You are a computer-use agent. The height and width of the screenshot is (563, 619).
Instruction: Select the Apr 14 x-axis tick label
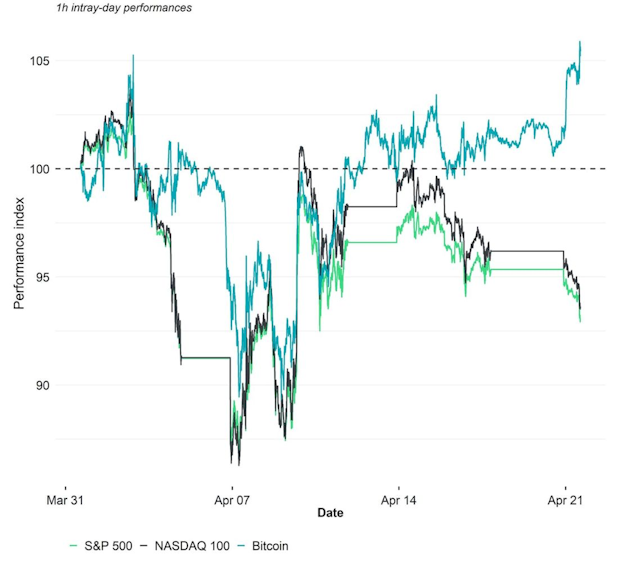tap(398, 495)
